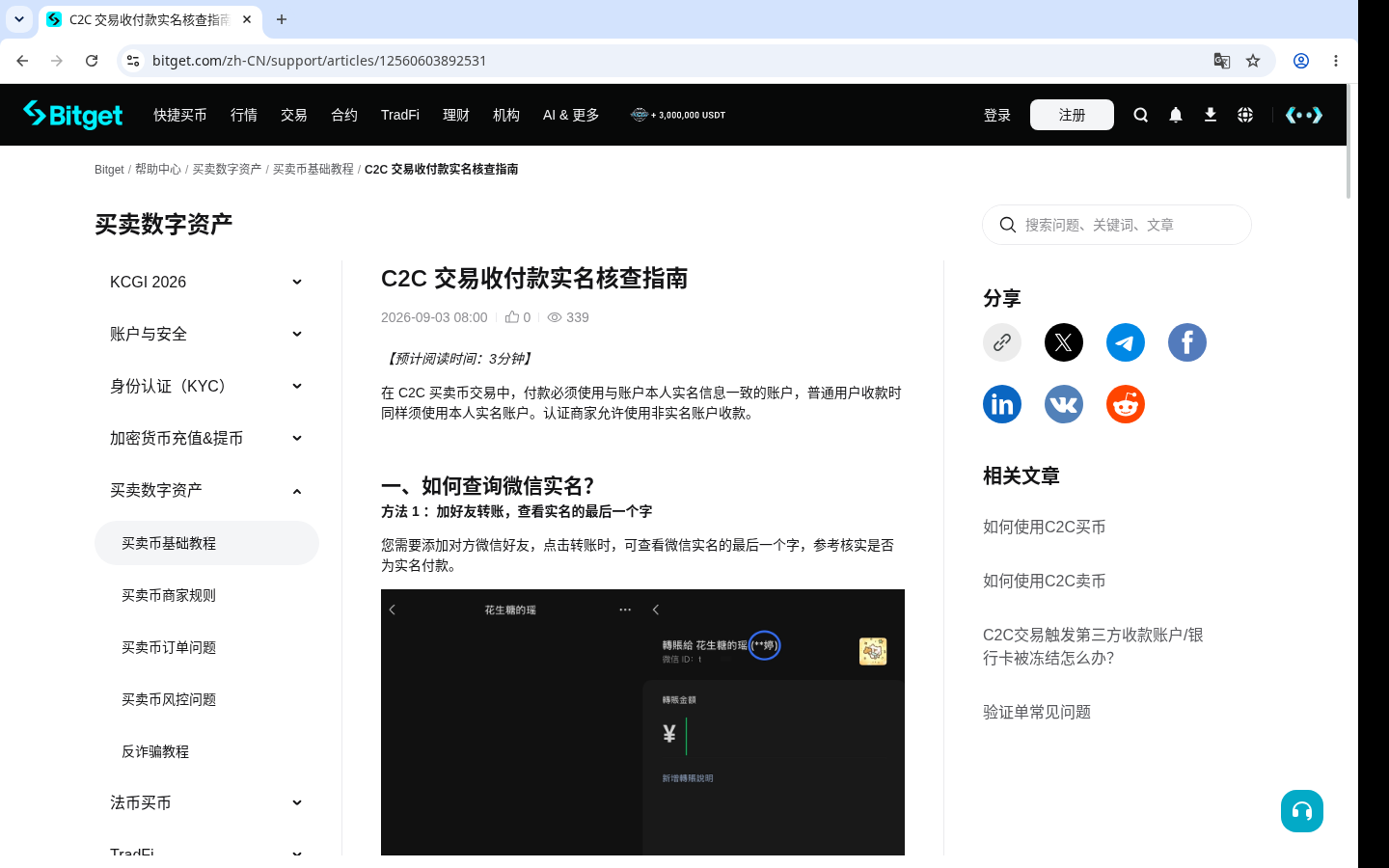Open language globe settings icon
This screenshot has height=868, width=1389.
pyautogui.click(x=1245, y=115)
